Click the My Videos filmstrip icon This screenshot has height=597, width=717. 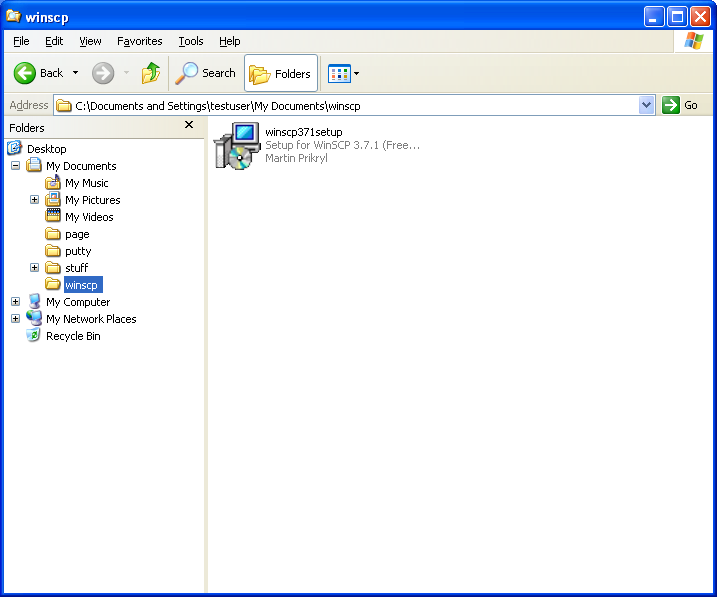(53, 215)
